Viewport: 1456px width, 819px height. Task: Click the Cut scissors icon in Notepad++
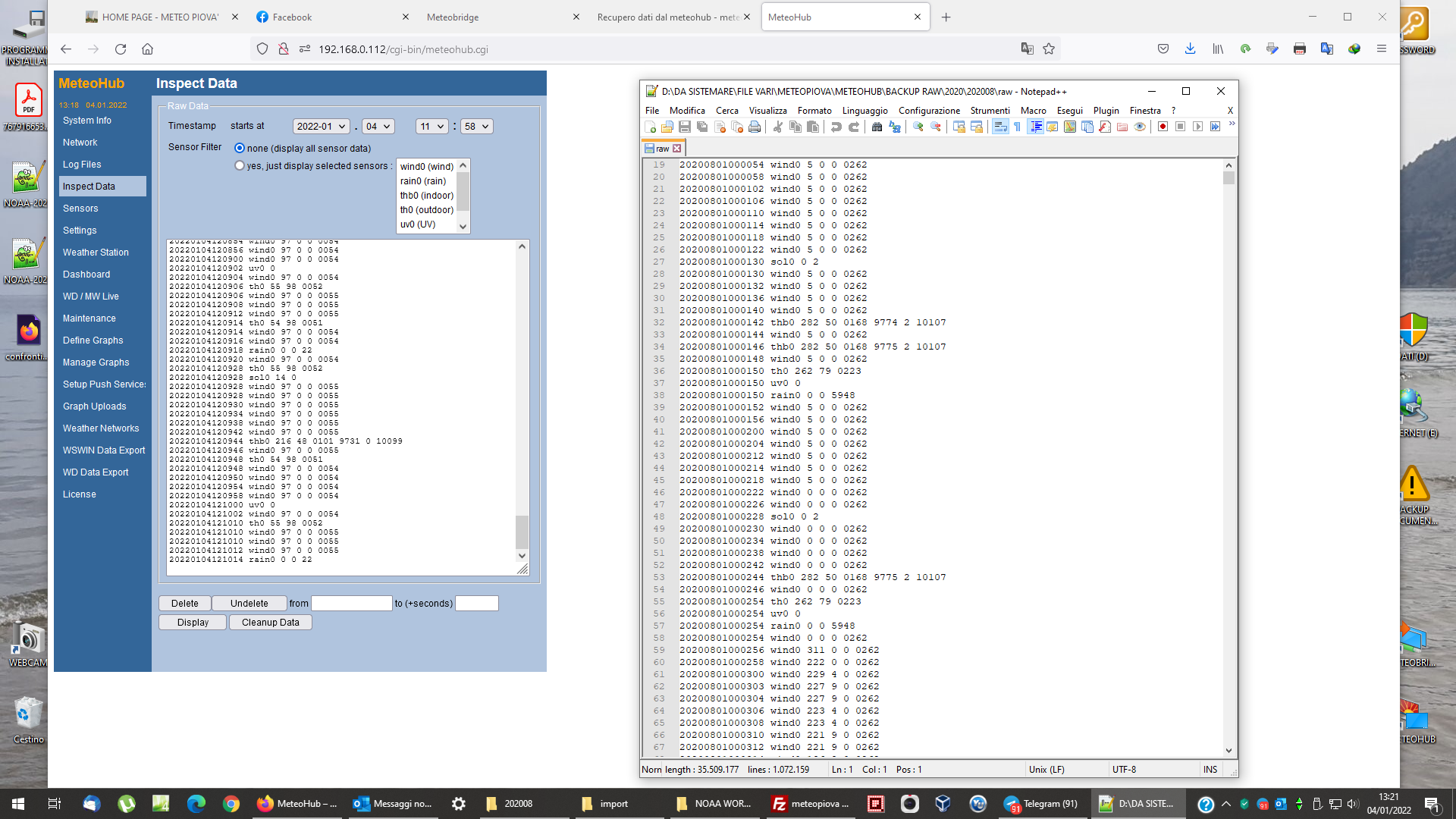pos(777,127)
